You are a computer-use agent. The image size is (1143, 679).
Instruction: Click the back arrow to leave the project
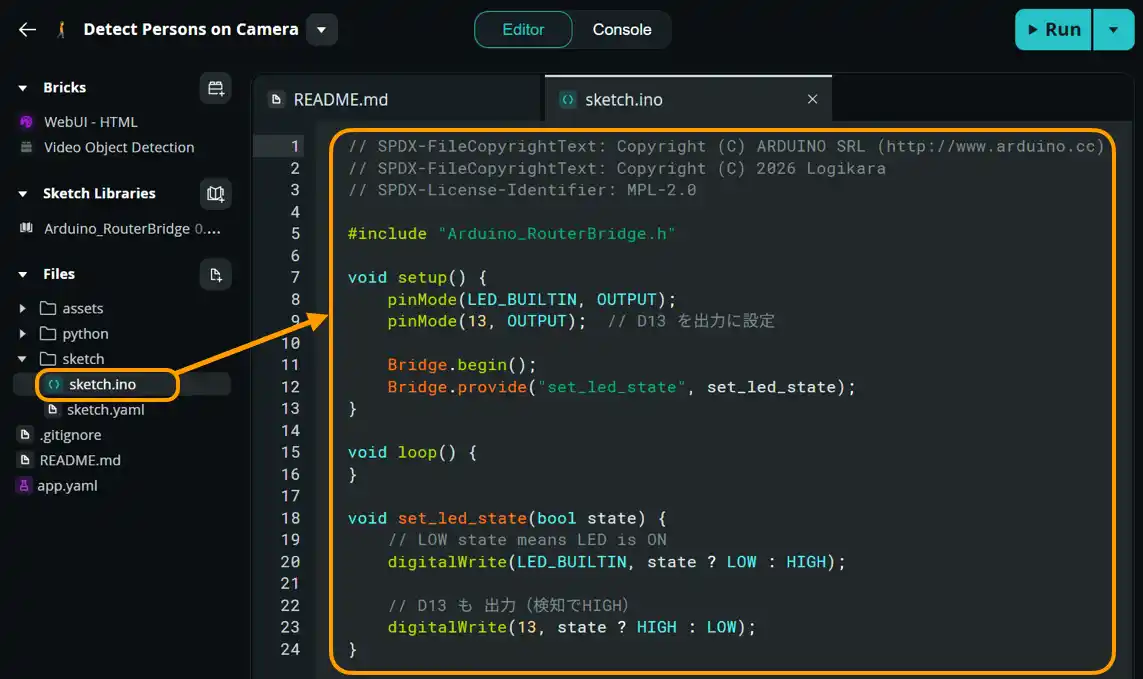[27, 29]
